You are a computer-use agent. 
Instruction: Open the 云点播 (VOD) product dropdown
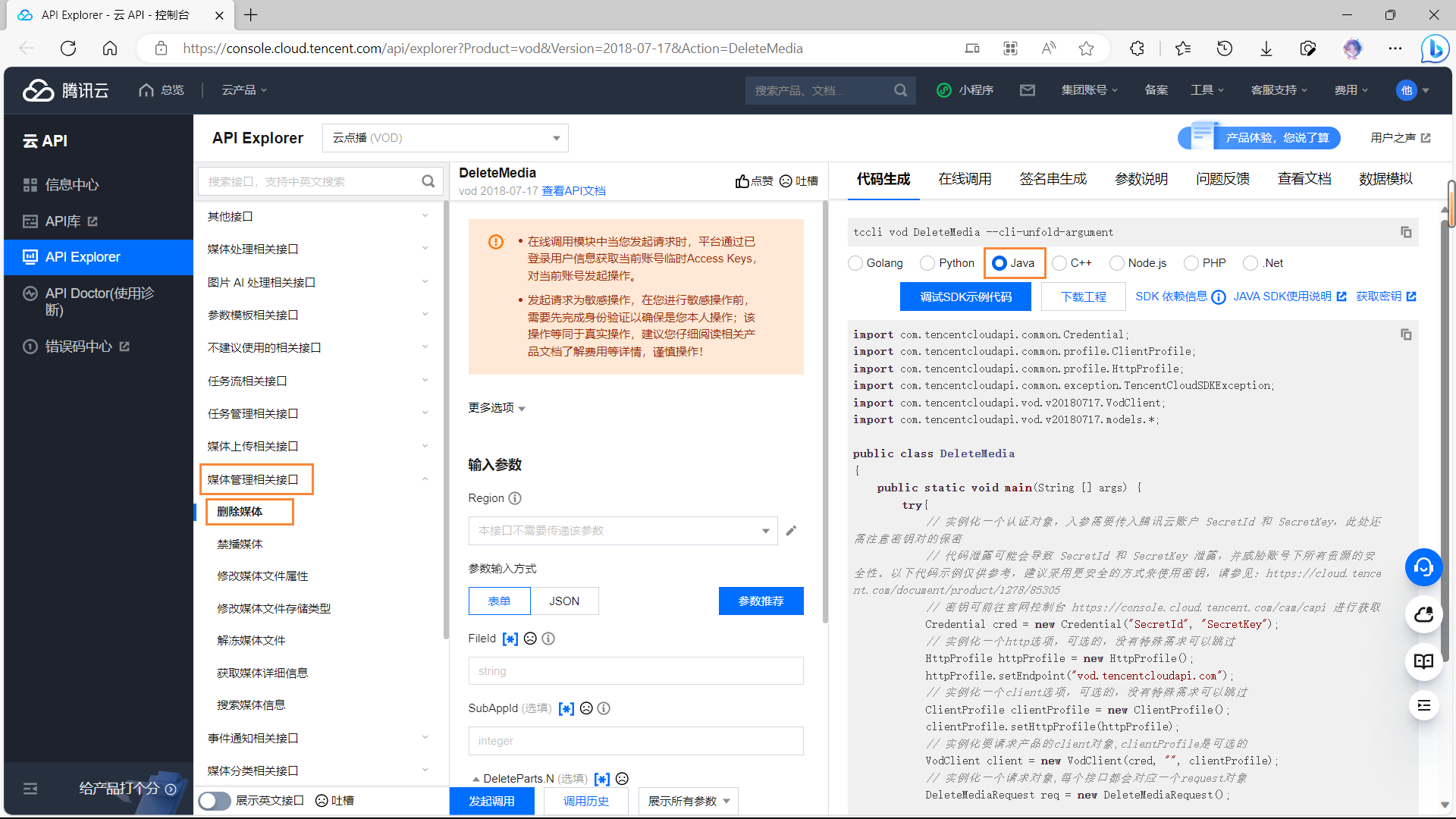[445, 138]
